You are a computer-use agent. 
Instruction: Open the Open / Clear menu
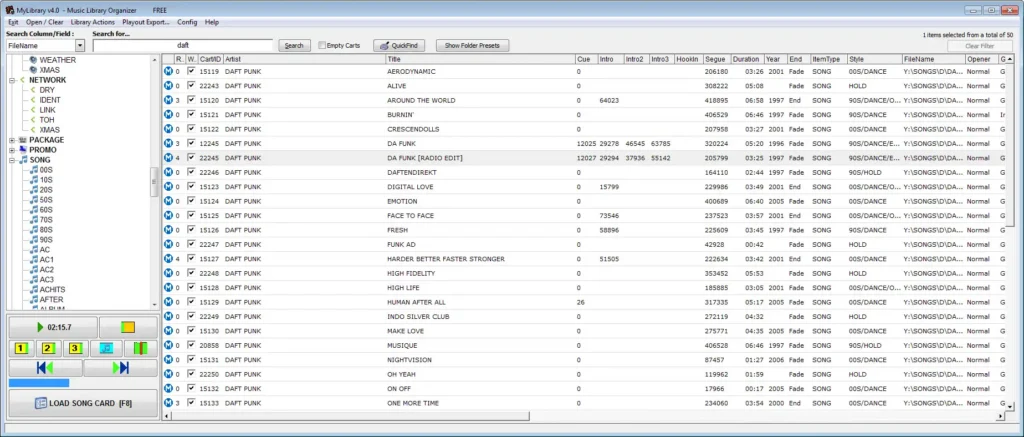coord(44,22)
